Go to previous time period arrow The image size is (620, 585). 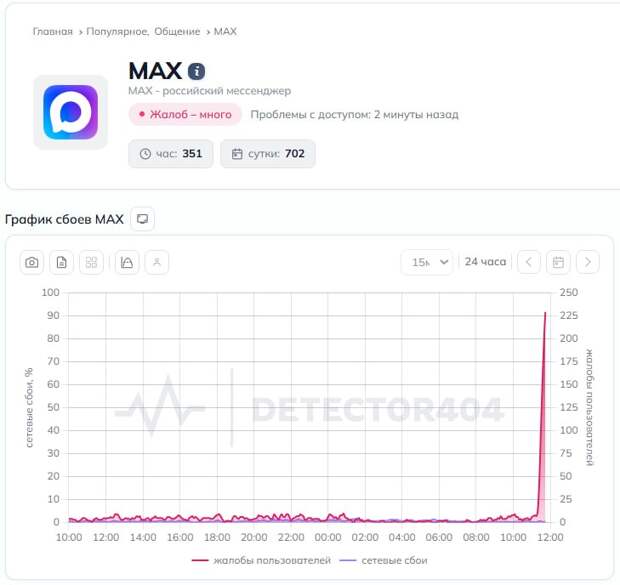[x=529, y=262]
